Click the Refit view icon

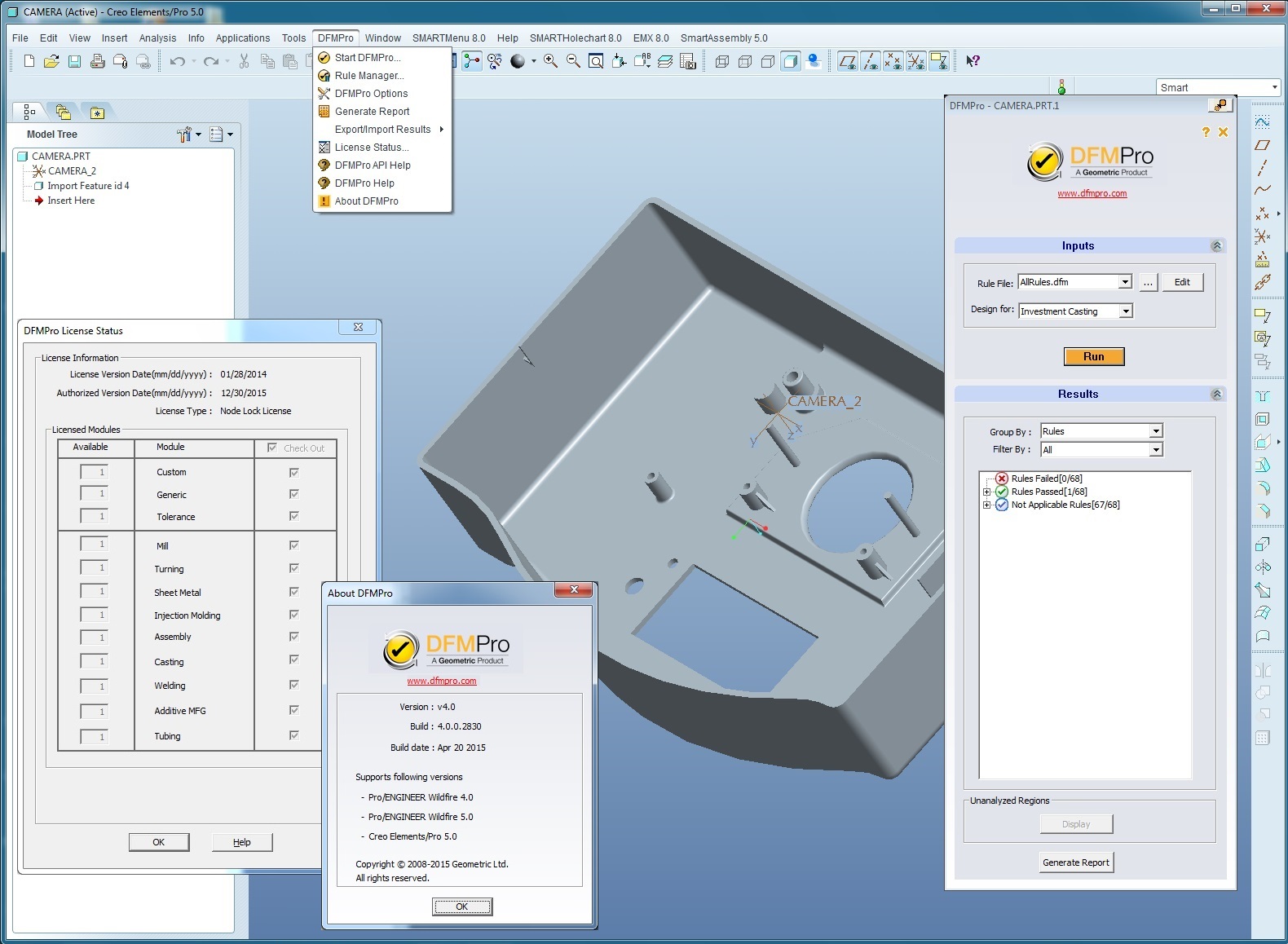pyautogui.click(x=596, y=61)
